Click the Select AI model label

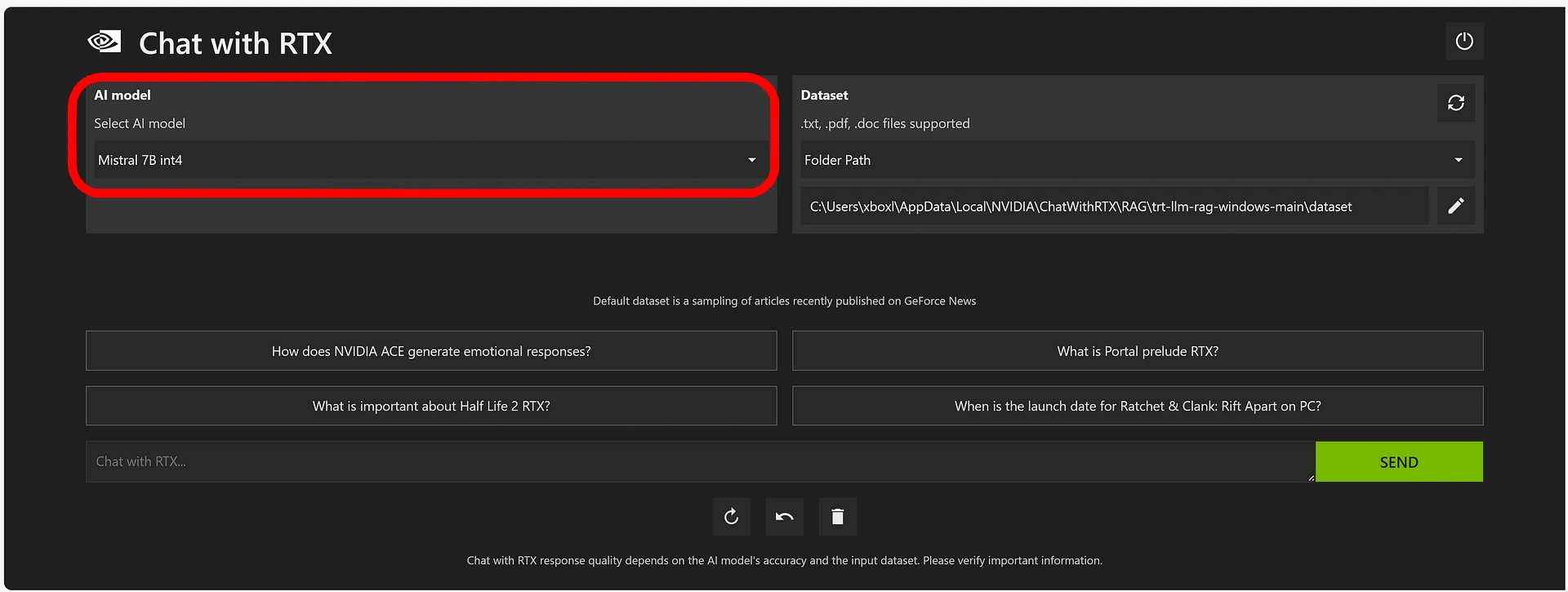click(x=140, y=123)
